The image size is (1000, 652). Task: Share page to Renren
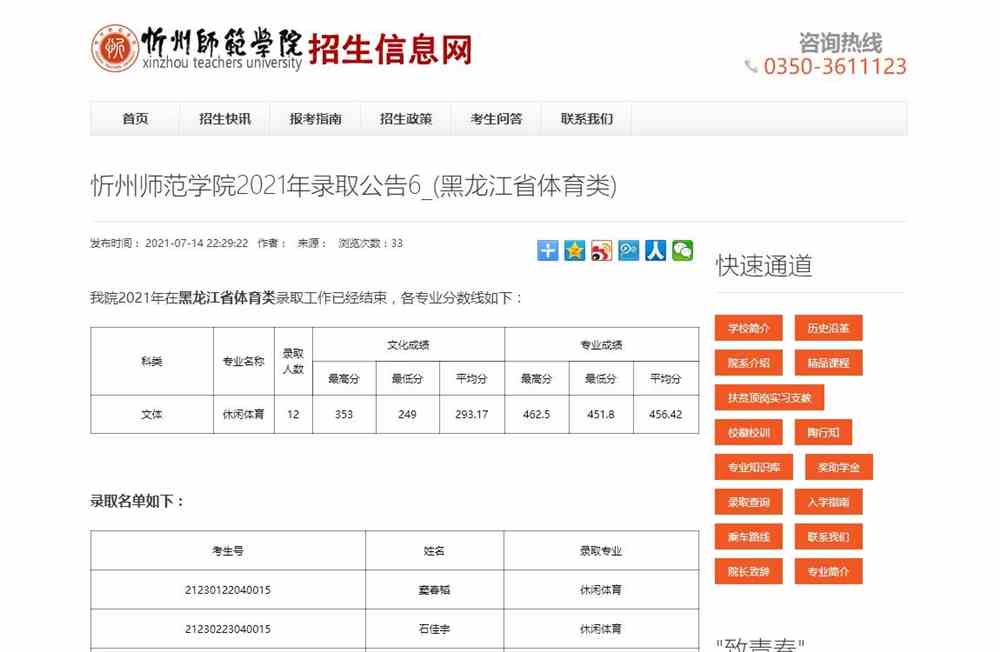[656, 251]
